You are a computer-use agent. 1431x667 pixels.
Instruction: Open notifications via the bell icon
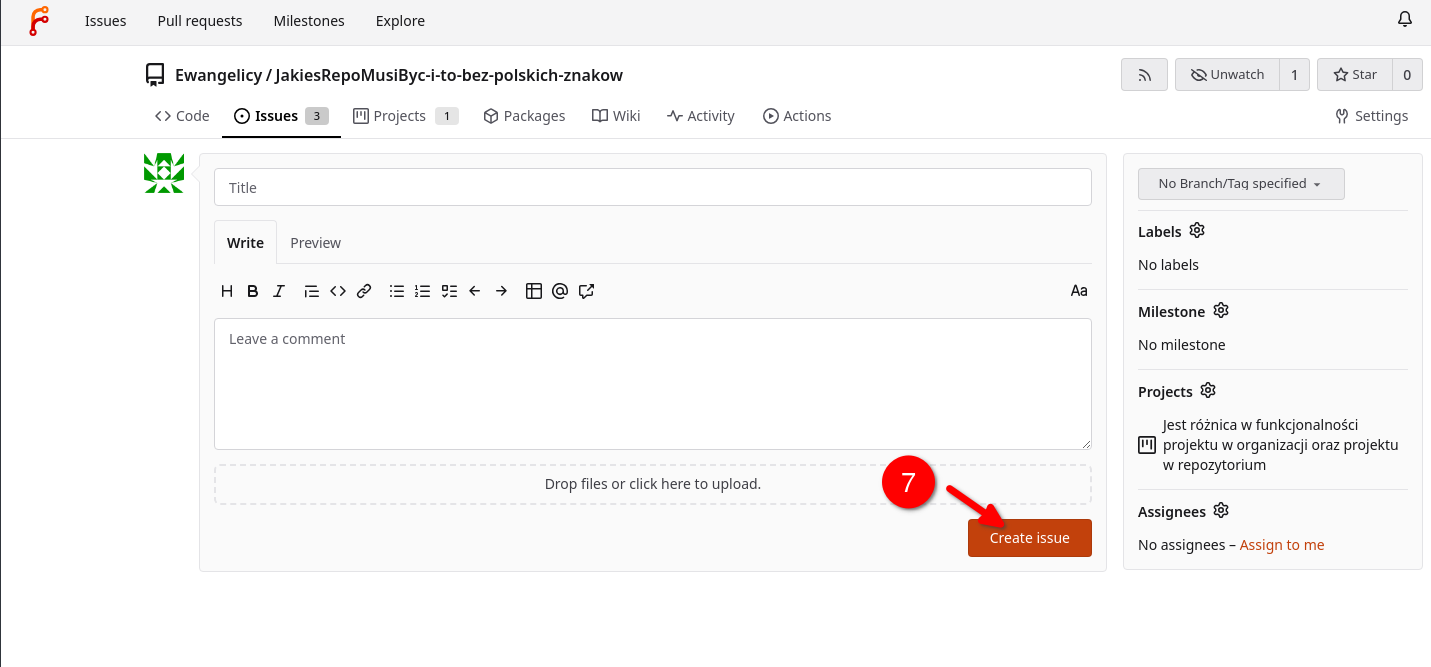1405,20
